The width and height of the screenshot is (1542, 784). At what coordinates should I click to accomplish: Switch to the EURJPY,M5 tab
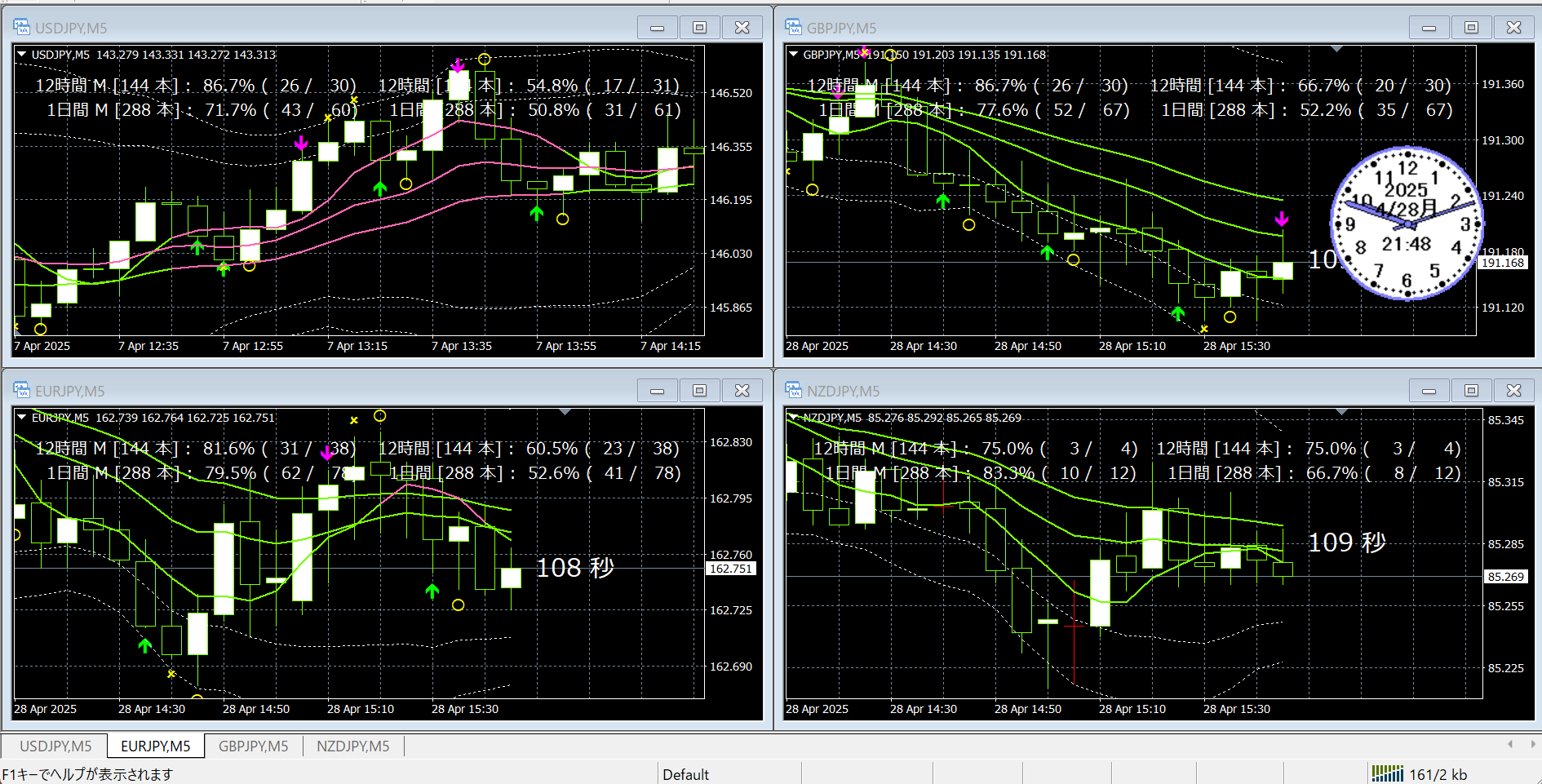[x=156, y=746]
